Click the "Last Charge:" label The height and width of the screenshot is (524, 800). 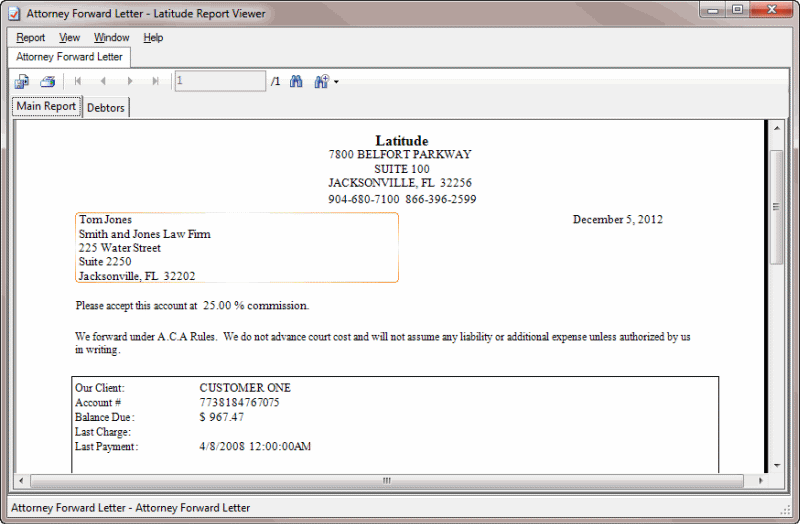pos(103,432)
